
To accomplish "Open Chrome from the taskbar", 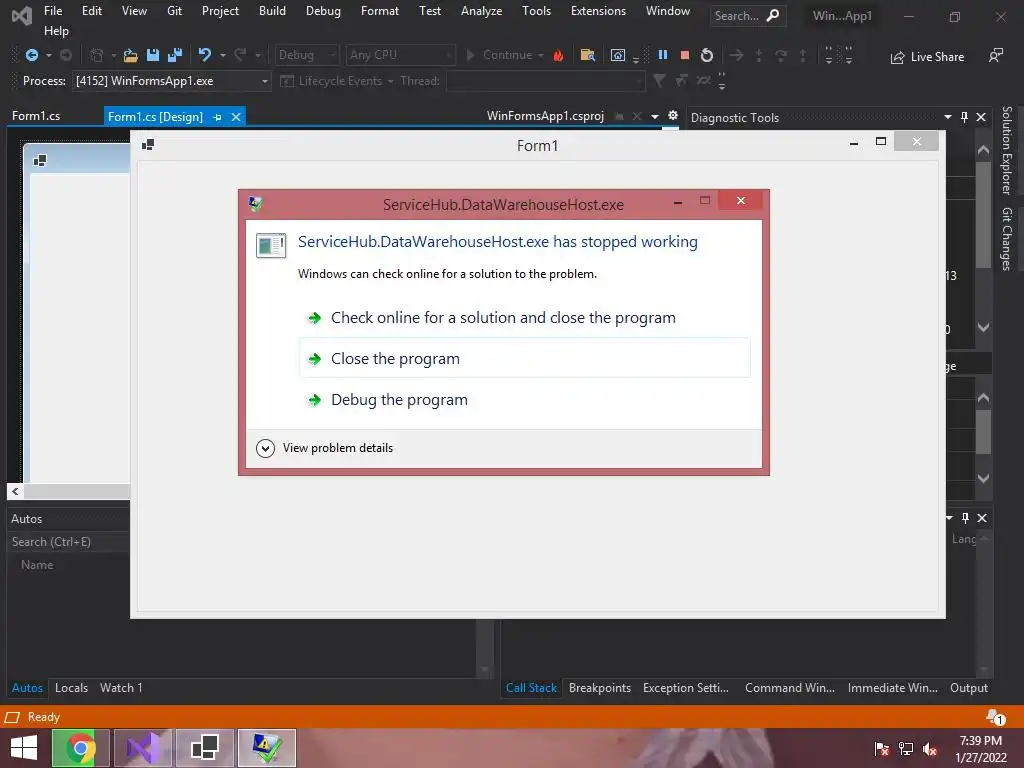I will pos(82,748).
